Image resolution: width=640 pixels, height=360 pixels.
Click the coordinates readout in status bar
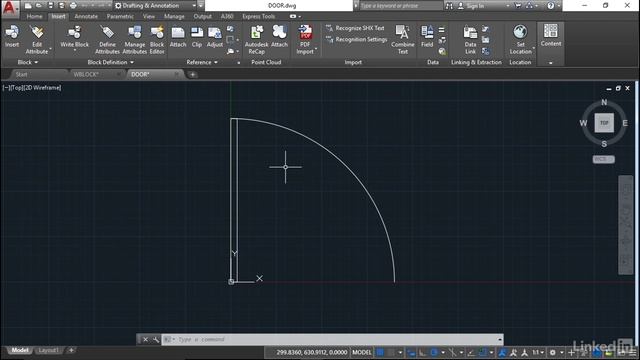pyautogui.click(x=311, y=352)
